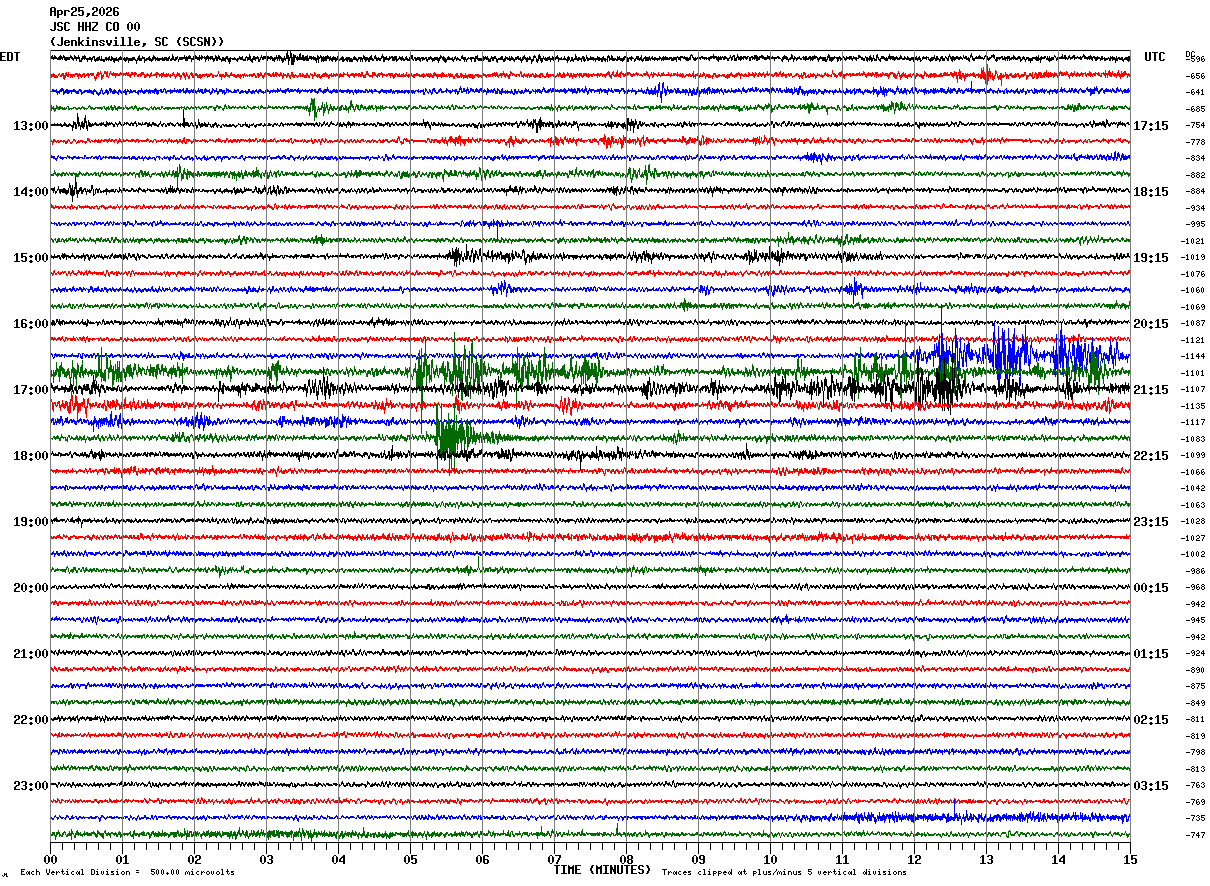Viewport: 1210px width, 886px height.
Task: Click the traces clipped footnote text
Action: pos(784,873)
